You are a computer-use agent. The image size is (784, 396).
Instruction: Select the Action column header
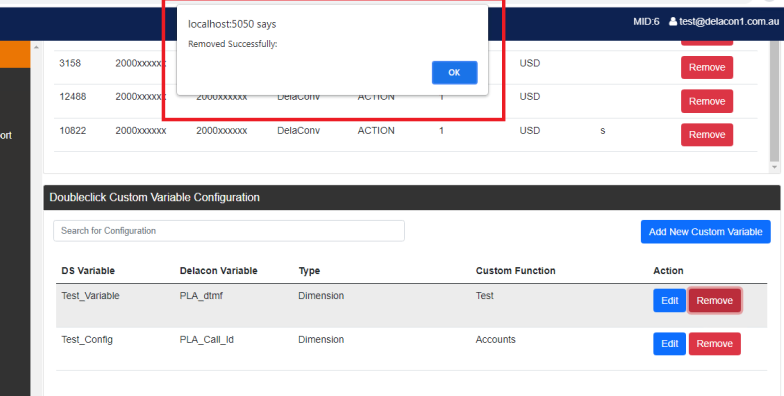tap(668, 270)
